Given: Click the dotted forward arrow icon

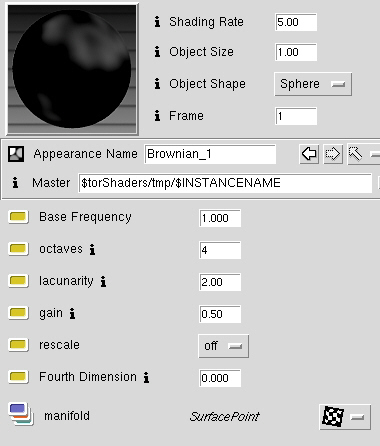Looking at the screenshot, I should pyautogui.click(x=333, y=154).
